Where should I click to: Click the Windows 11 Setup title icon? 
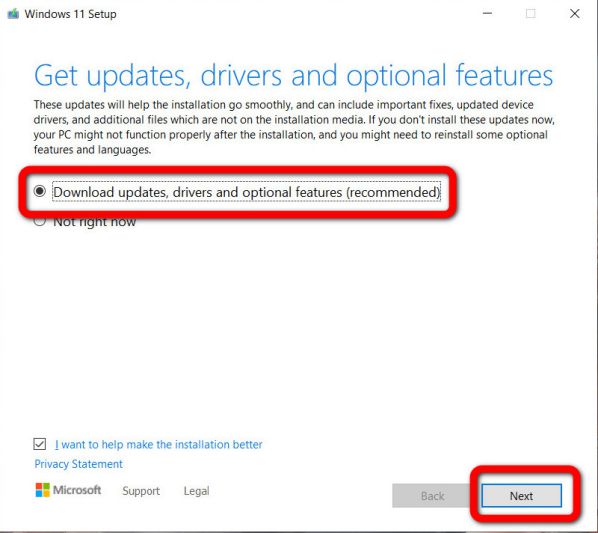coord(13,14)
